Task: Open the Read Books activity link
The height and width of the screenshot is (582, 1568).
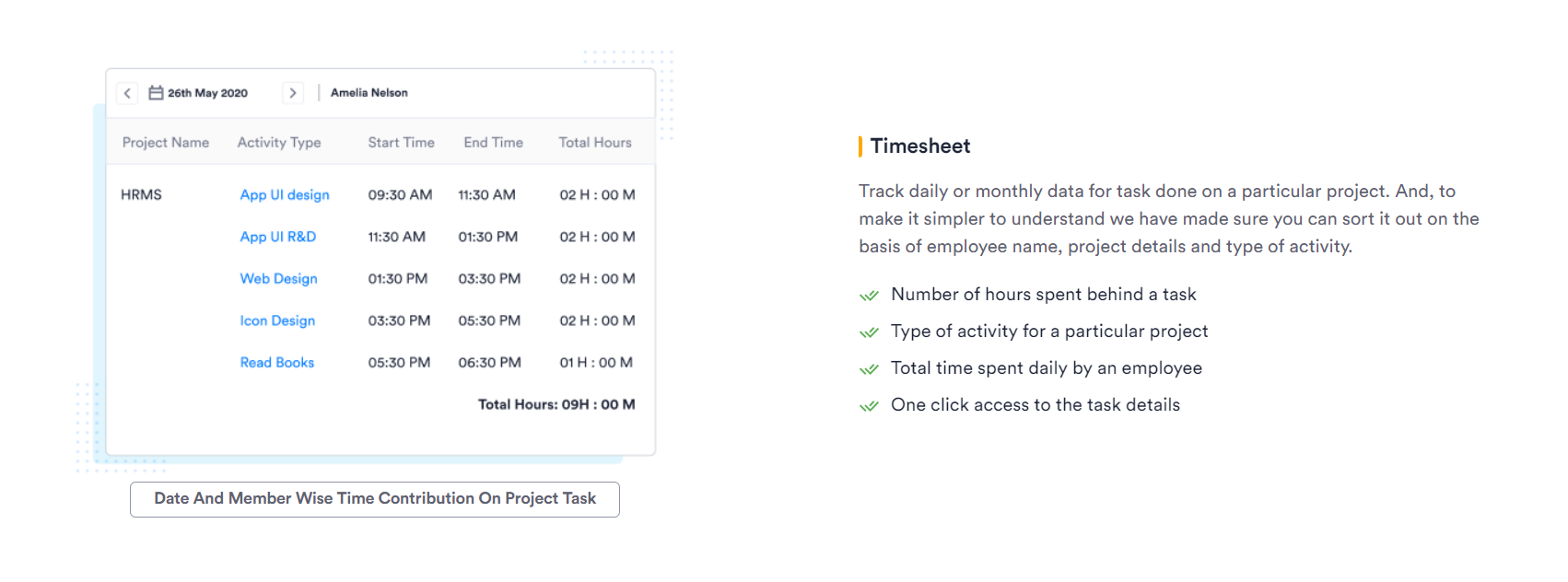Action: [x=277, y=363]
